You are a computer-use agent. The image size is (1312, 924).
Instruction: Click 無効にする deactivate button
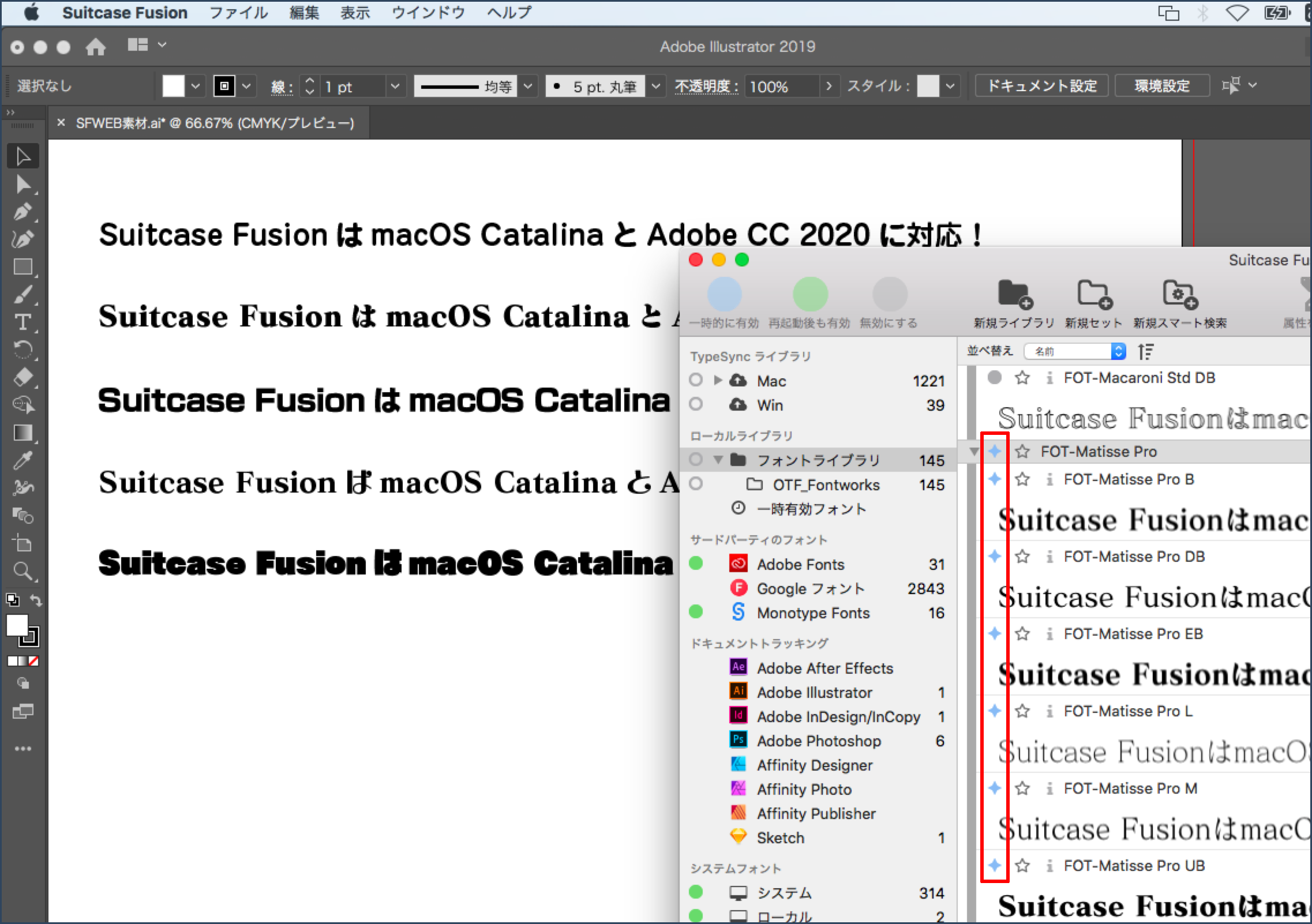(889, 303)
